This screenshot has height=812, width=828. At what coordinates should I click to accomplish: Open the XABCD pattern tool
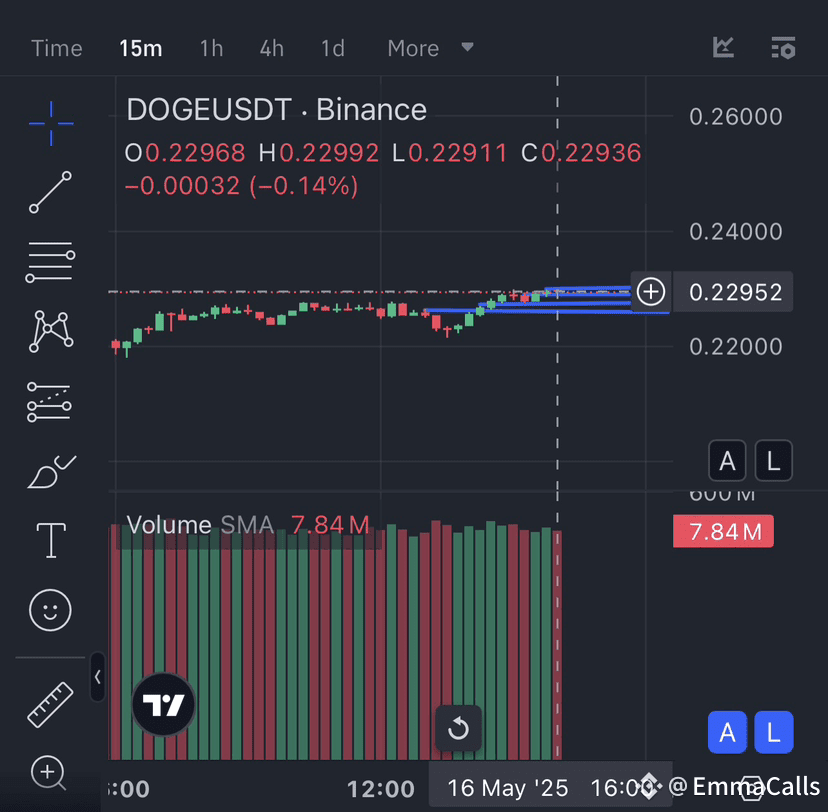[49, 331]
